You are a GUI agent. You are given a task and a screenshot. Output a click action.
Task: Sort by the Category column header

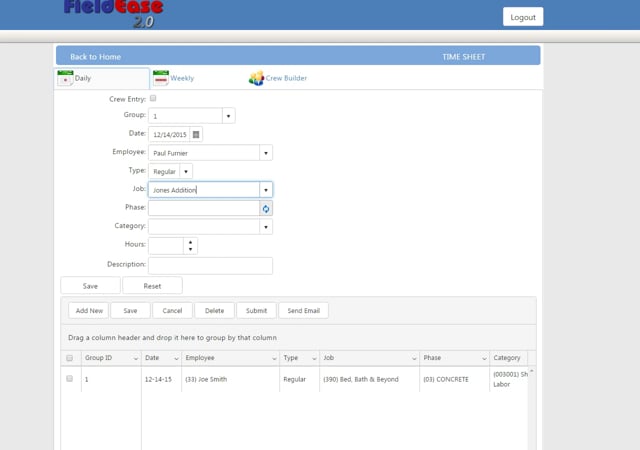click(x=507, y=358)
